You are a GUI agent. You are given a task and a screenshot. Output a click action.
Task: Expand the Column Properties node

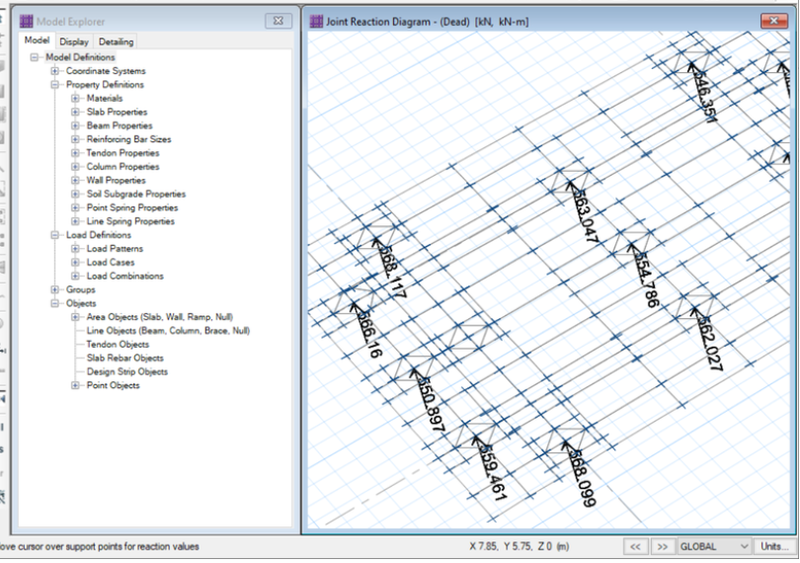point(75,166)
